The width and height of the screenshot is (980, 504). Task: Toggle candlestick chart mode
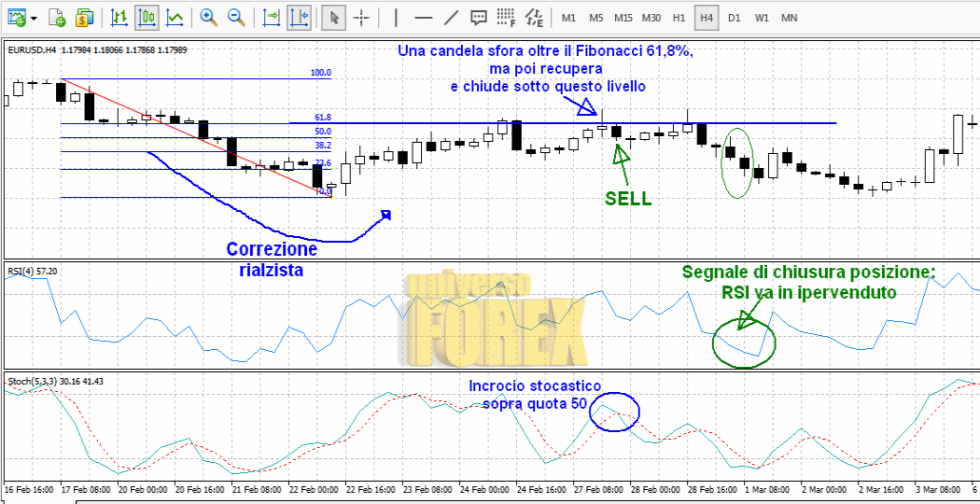(x=147, y=17)
